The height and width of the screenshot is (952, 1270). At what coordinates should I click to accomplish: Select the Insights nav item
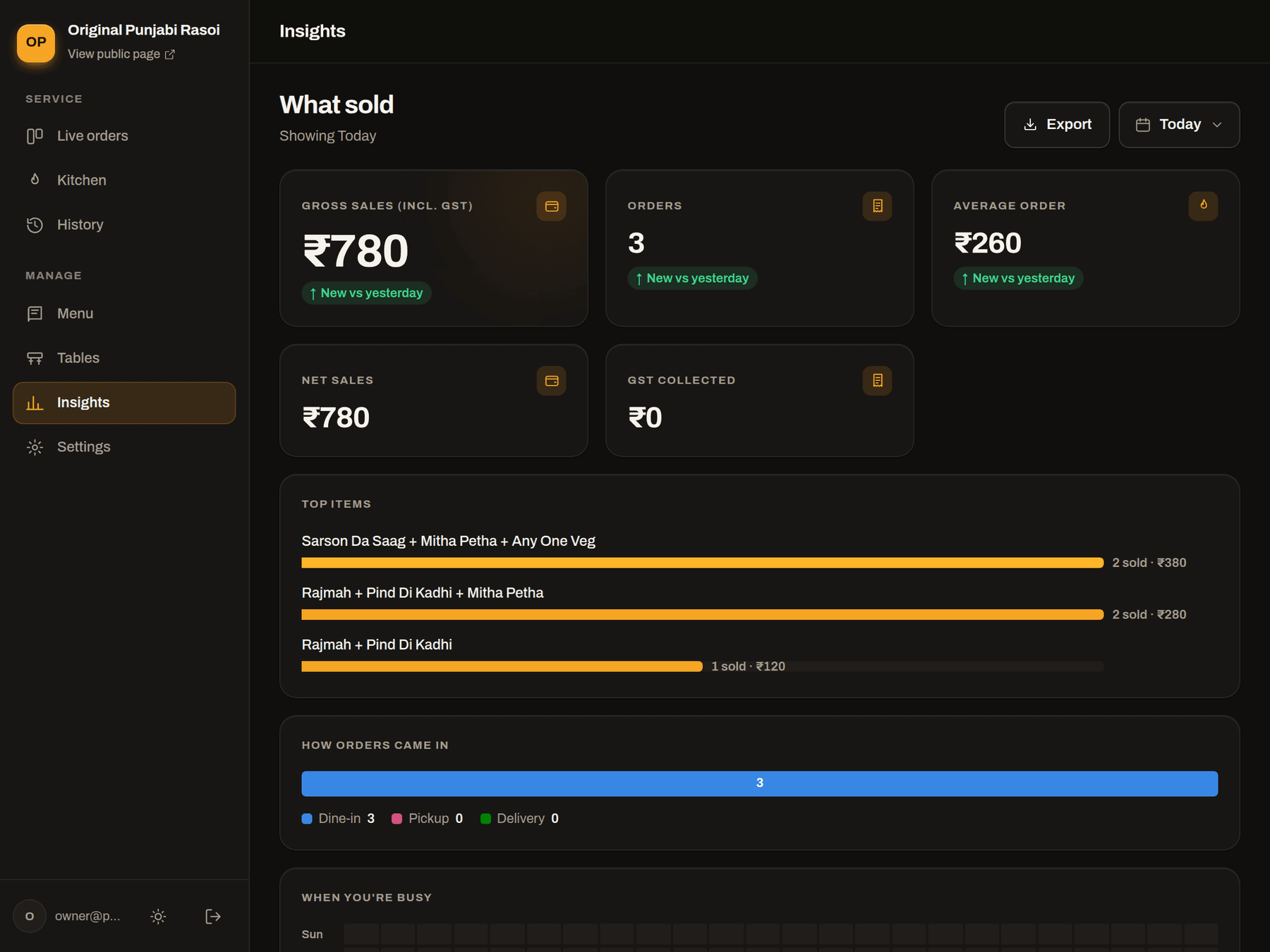pos(124,403)
